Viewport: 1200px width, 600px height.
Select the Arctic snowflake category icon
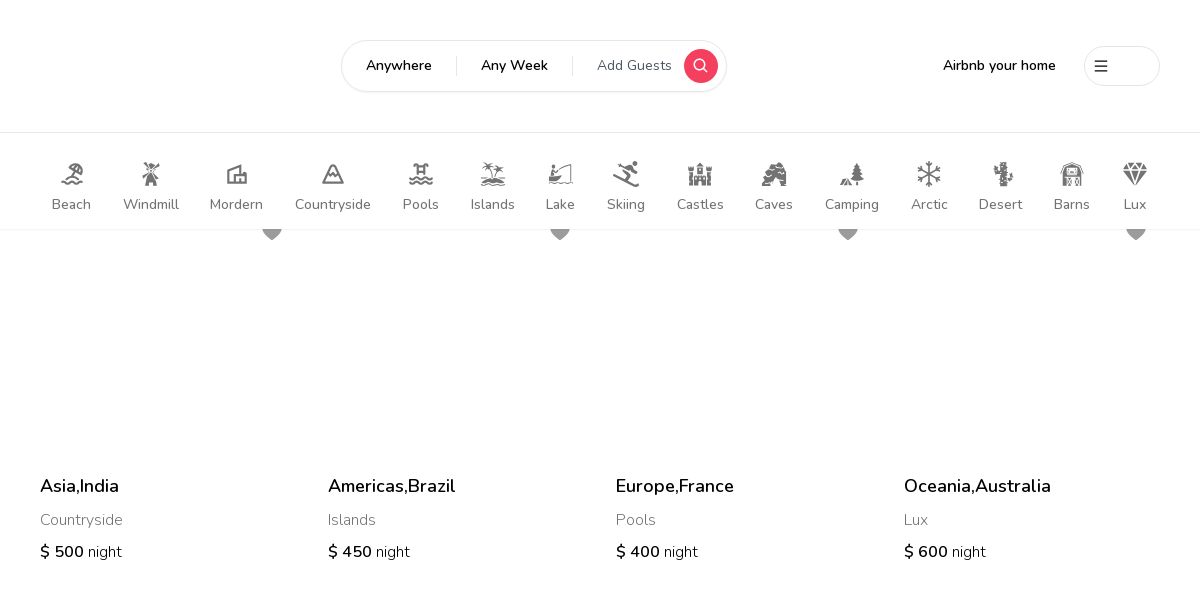pyautogui.click(x=929, y=175)
